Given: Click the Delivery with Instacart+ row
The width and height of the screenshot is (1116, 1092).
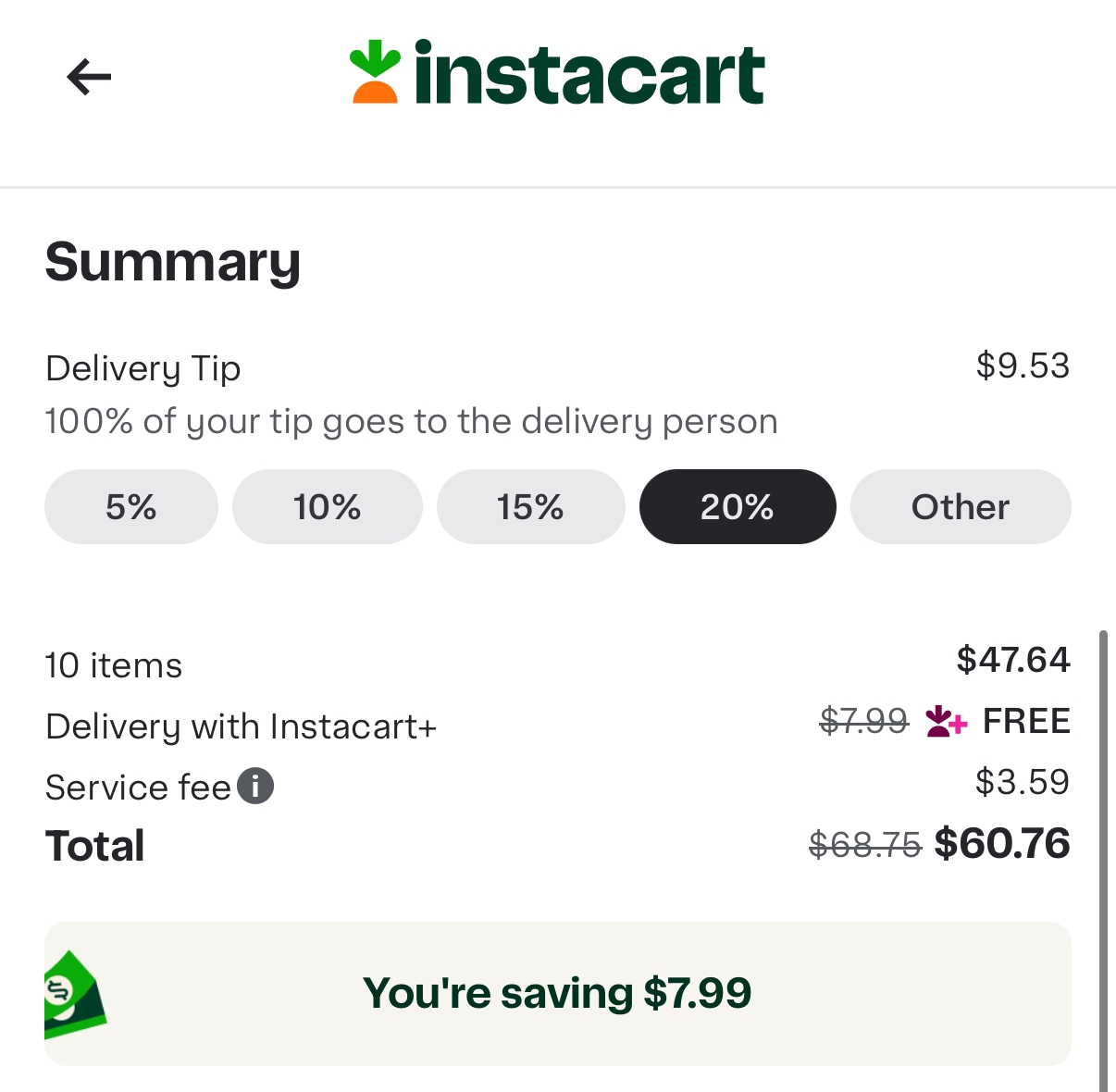Looking at the screenshot, I should click(x=241, y=726).
